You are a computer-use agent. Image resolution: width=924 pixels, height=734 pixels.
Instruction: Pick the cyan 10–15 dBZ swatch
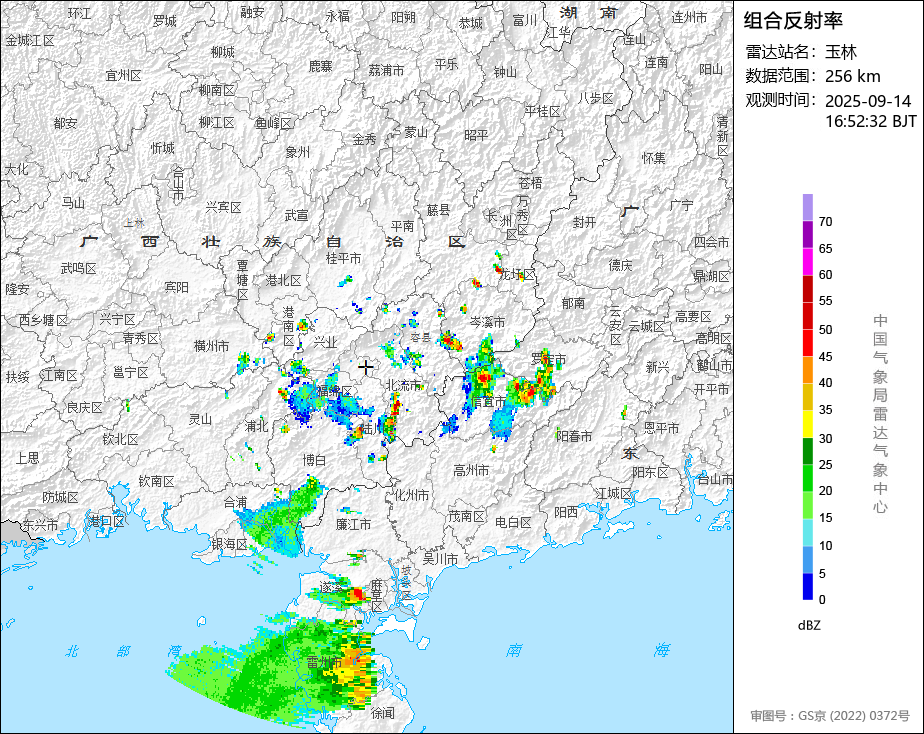[807, 532]
